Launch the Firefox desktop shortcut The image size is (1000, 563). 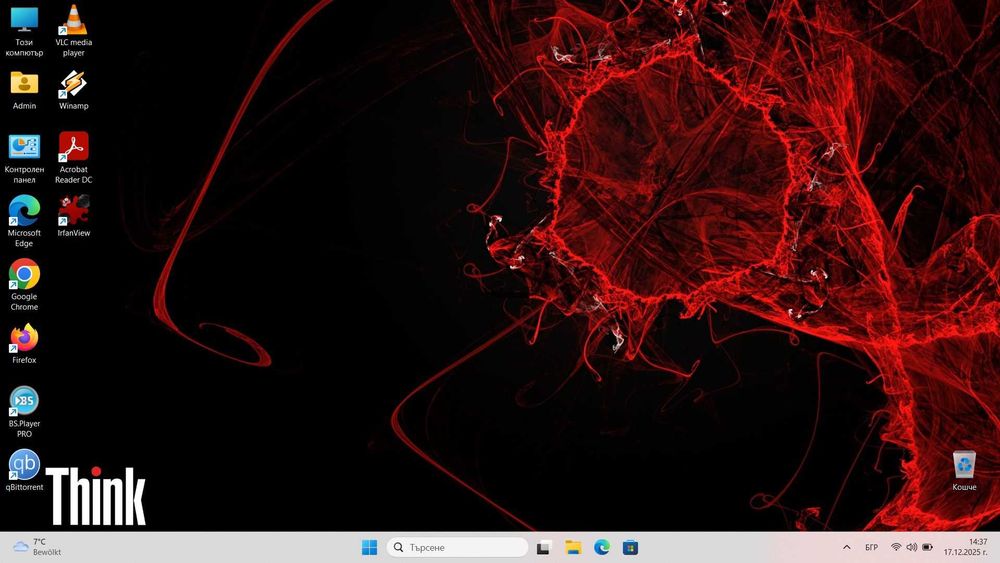[x=24, y=344]
